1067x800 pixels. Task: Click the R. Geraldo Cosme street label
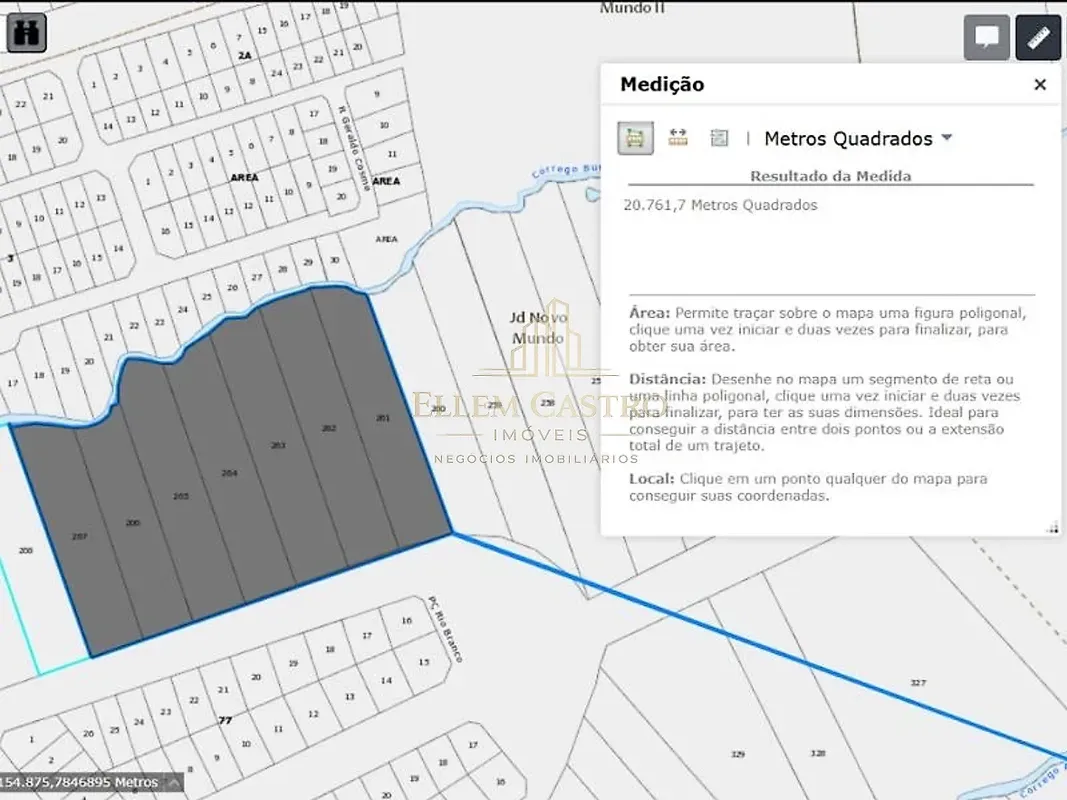pos(355,148)
